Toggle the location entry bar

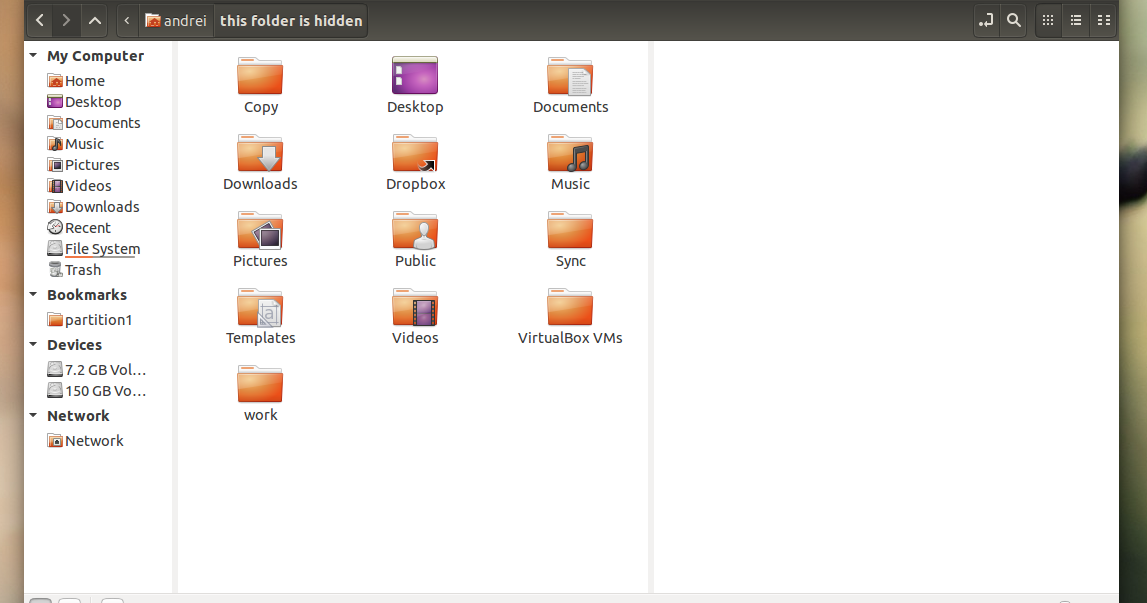pos(985,20)
